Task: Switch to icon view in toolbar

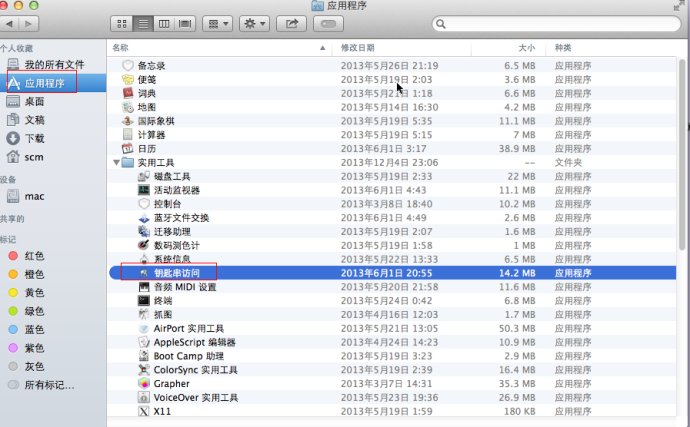Action: pos(122,24)
